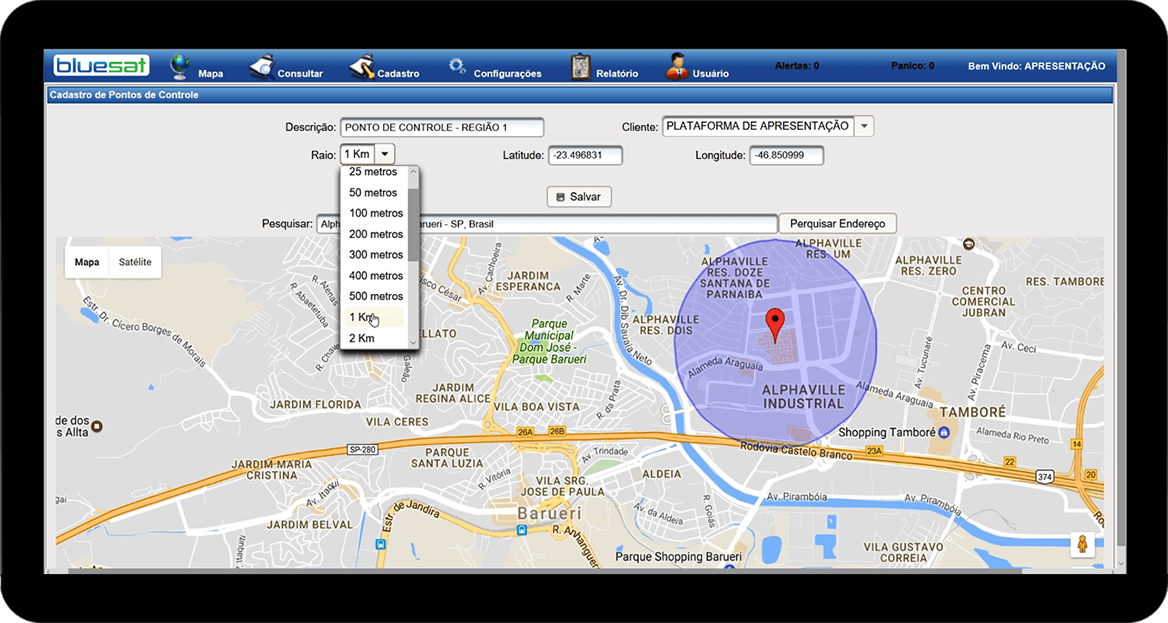Expand the Raio dropdown arrow
Viewport: 1168px width, 623px height.
[385, 154]
